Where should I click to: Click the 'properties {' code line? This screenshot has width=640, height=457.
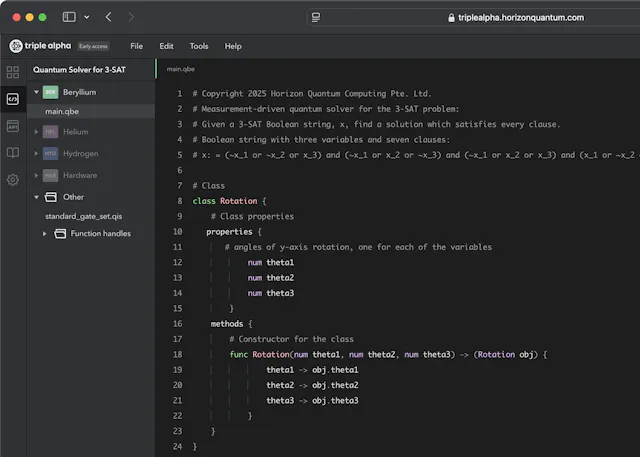point(234,232)
